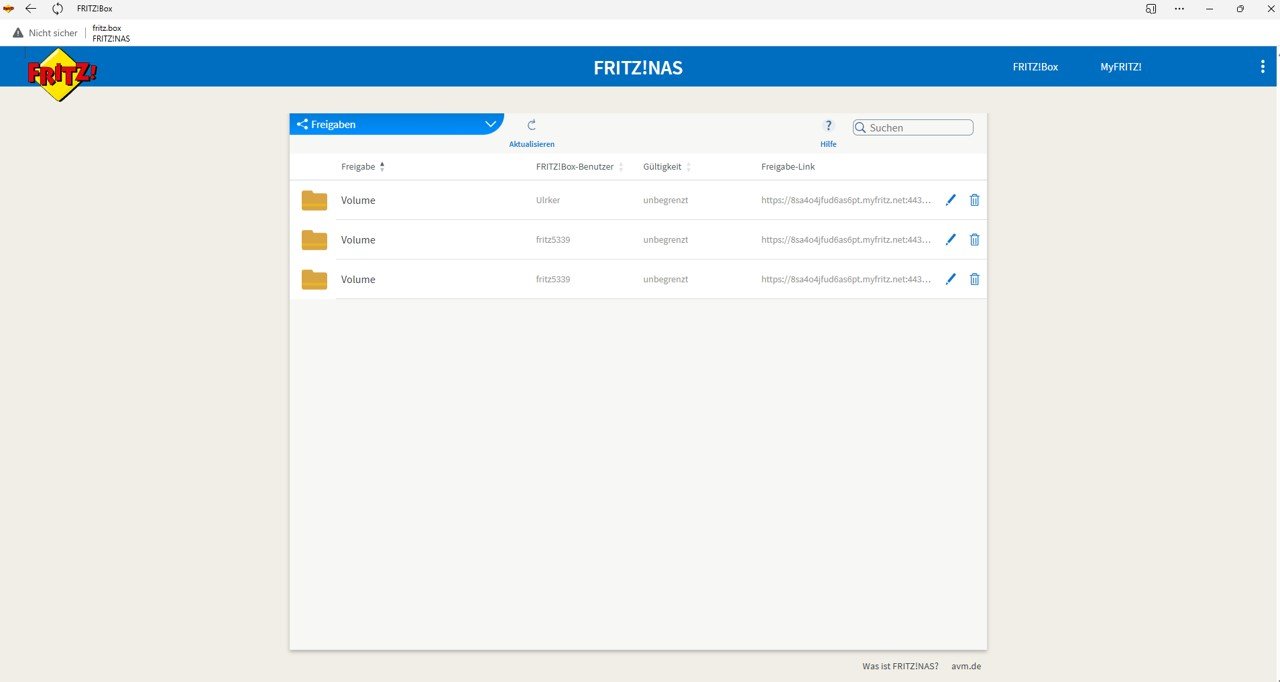1280x682 pixels.
Task: Click the Aktualisieren refresh icon
Action: [x=532, y=125]
